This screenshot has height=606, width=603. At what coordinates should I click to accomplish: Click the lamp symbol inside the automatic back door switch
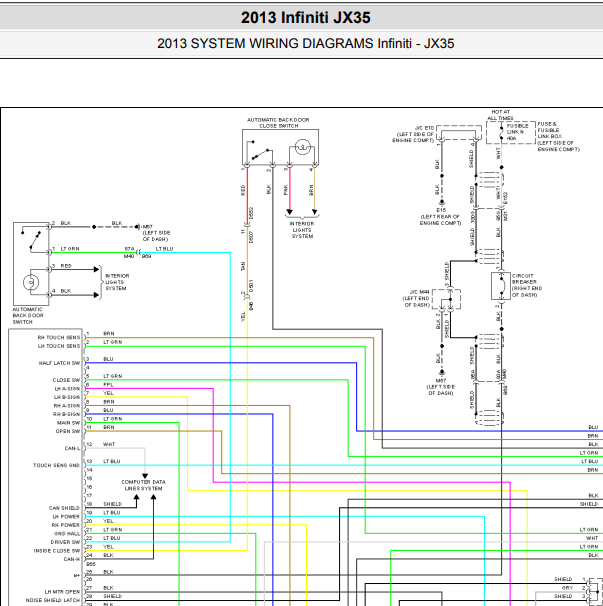coord(31,282)
